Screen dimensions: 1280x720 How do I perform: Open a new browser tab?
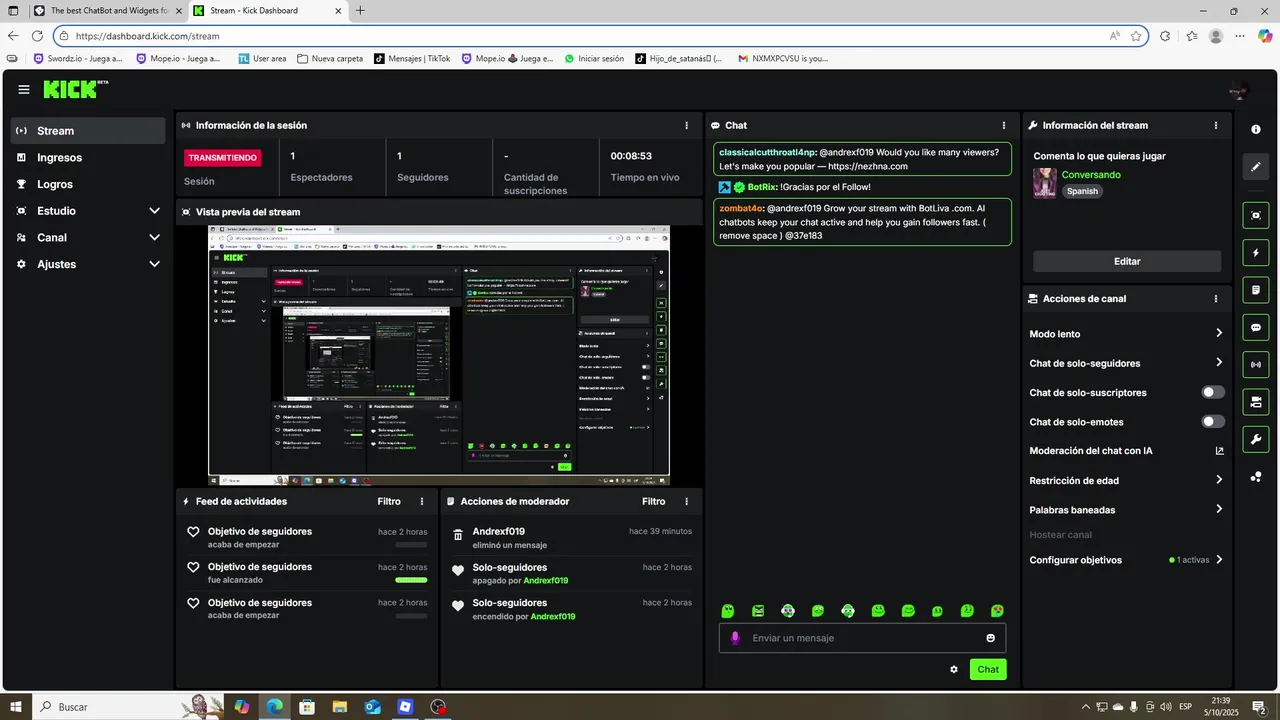360,11
